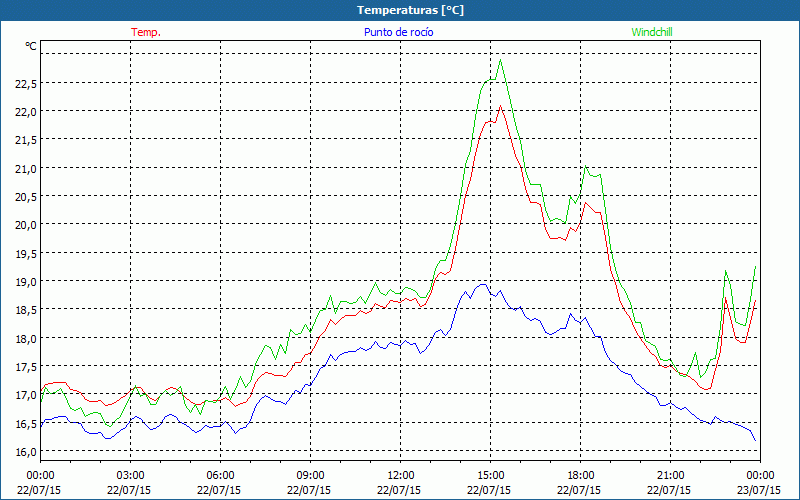Image resolution: width=800 pixels, height=500 pixels.
Task: Click the 09:00 time axis label
Action: pos(310,476)
